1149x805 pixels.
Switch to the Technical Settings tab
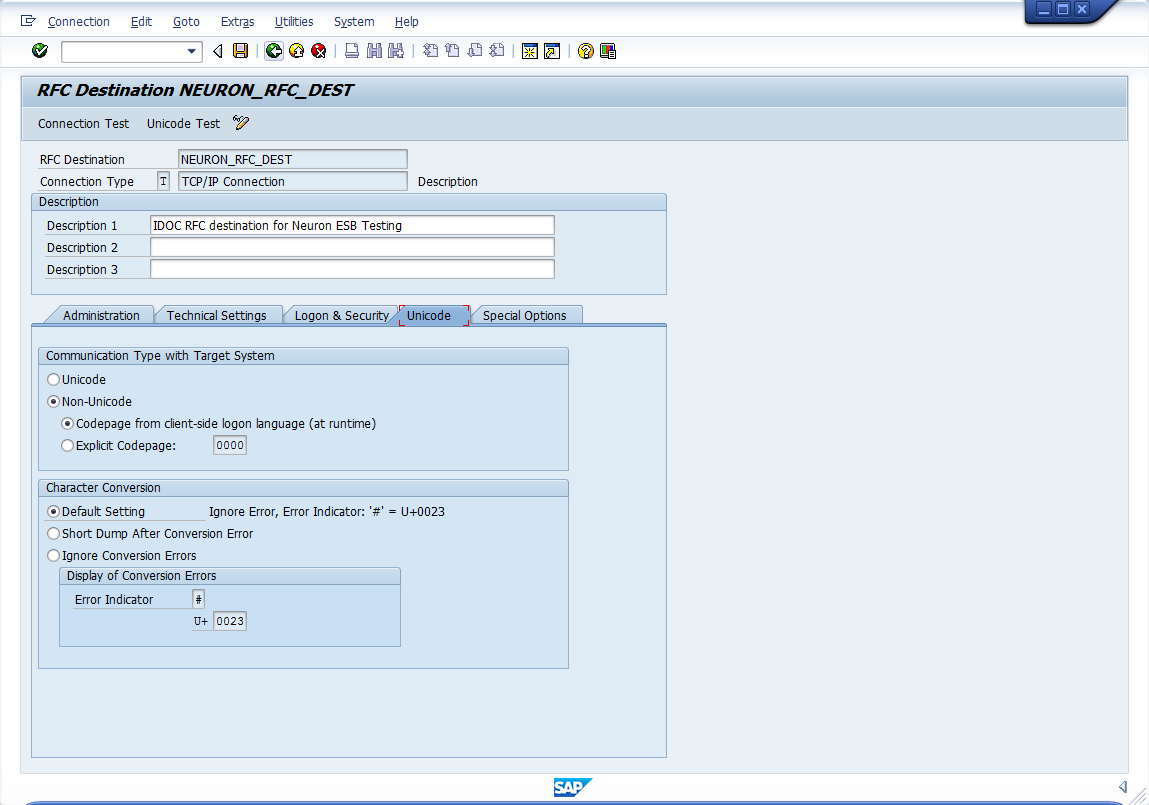click(x=216, y=315)
